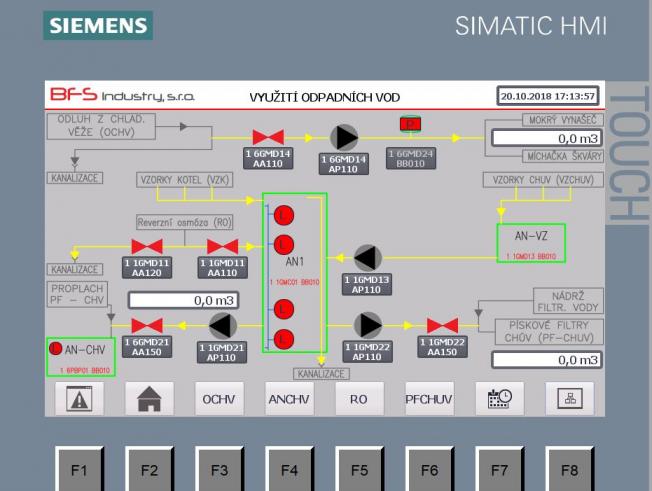Open the network topology icon

(570, 399)
